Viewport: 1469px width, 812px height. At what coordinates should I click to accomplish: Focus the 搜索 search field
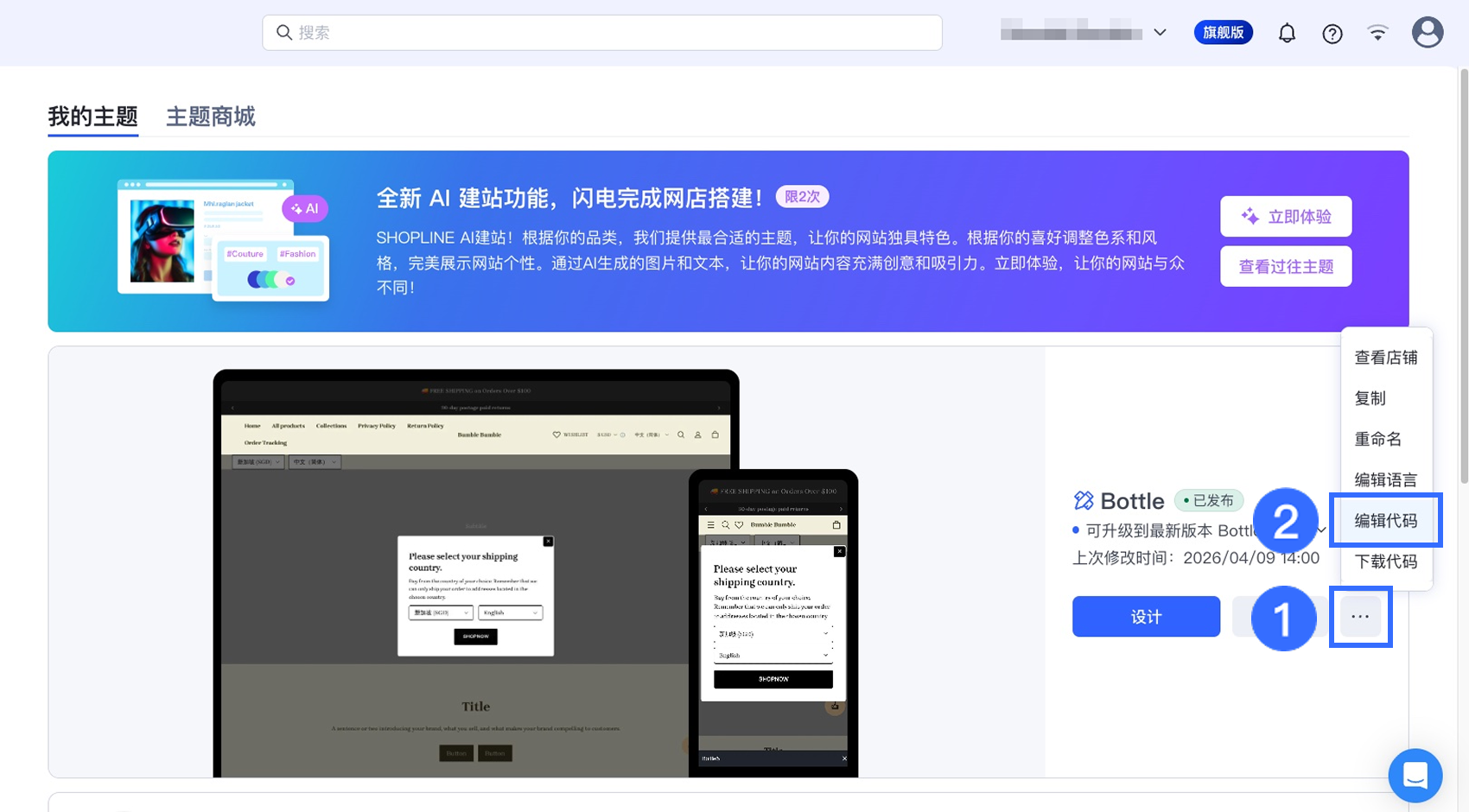602,33
